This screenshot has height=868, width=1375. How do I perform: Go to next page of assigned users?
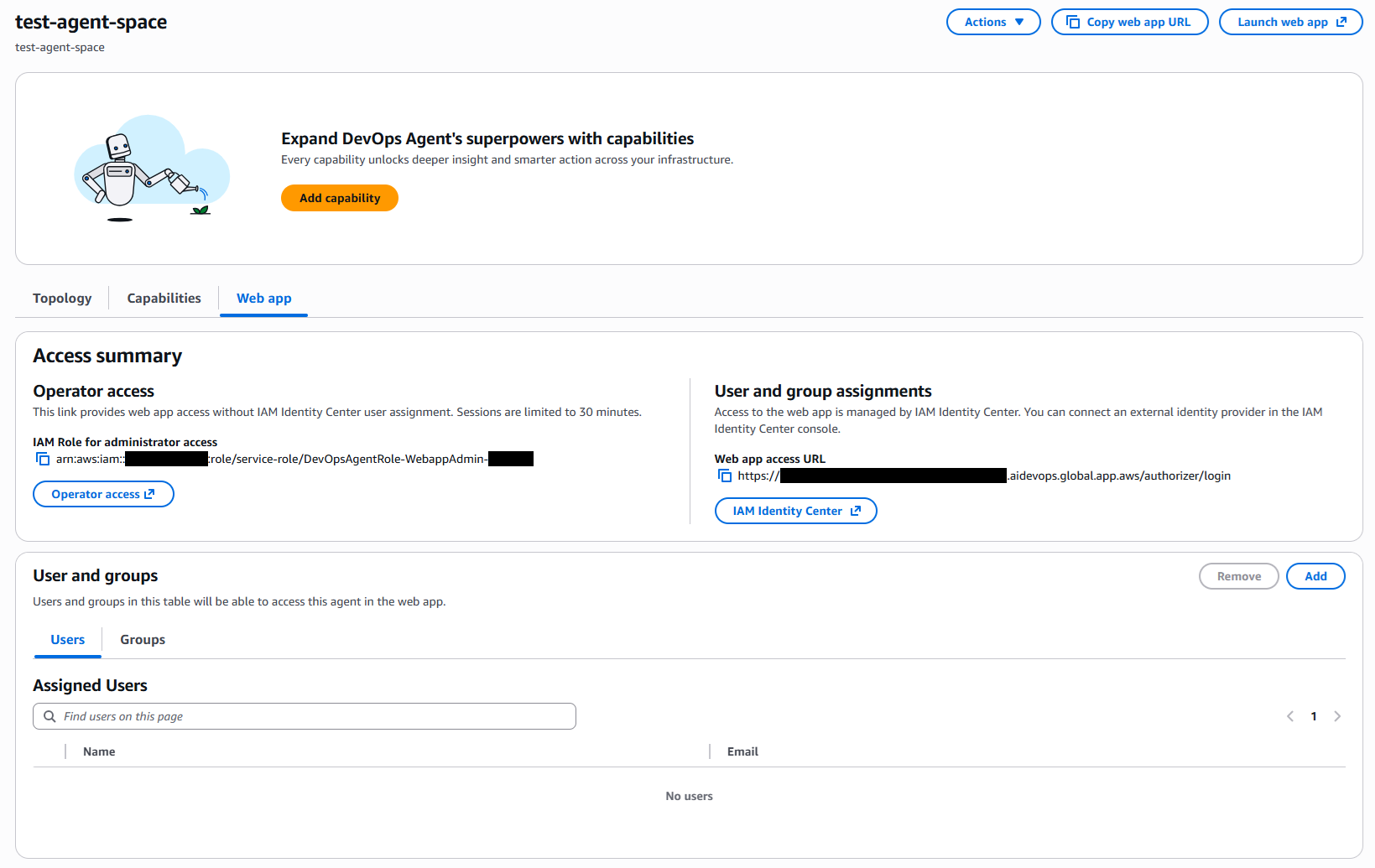(1337, 716)
